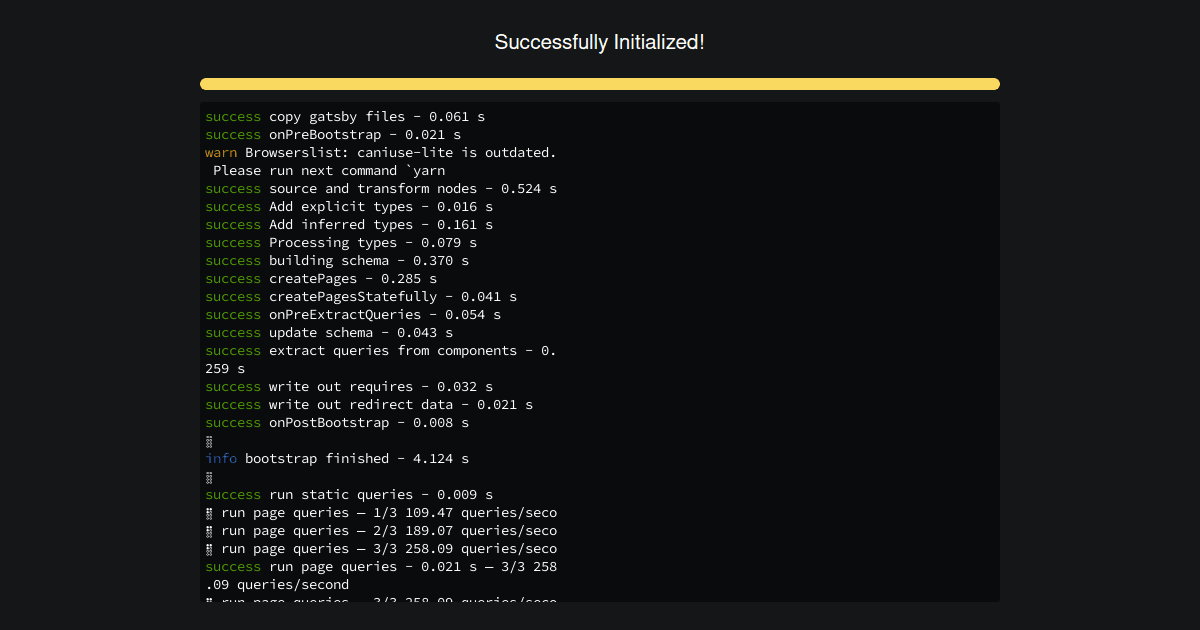Click the spinning loader icon above bootstrap finished
Image resolution: width=1200 pixels, height=630 pixels.
208,440
